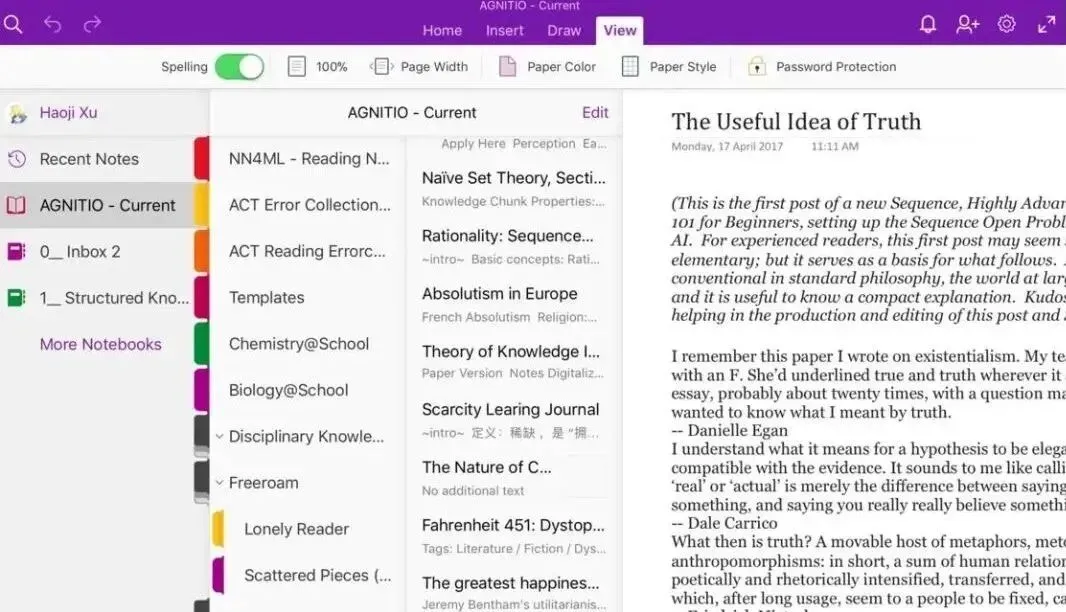Open settings gear icon
The width and height of the screenshot is (1066, 612).
click(x=1006, y=24)
